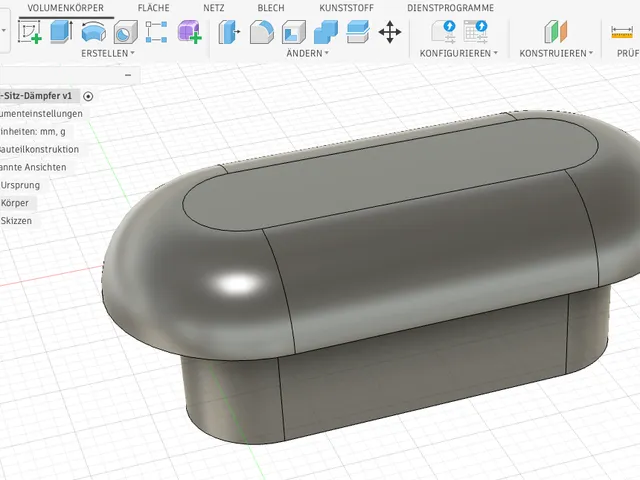The width and height of the screenshot is (640, 480).
Task: Select the Körper item in browser
Action: (15, 203)
